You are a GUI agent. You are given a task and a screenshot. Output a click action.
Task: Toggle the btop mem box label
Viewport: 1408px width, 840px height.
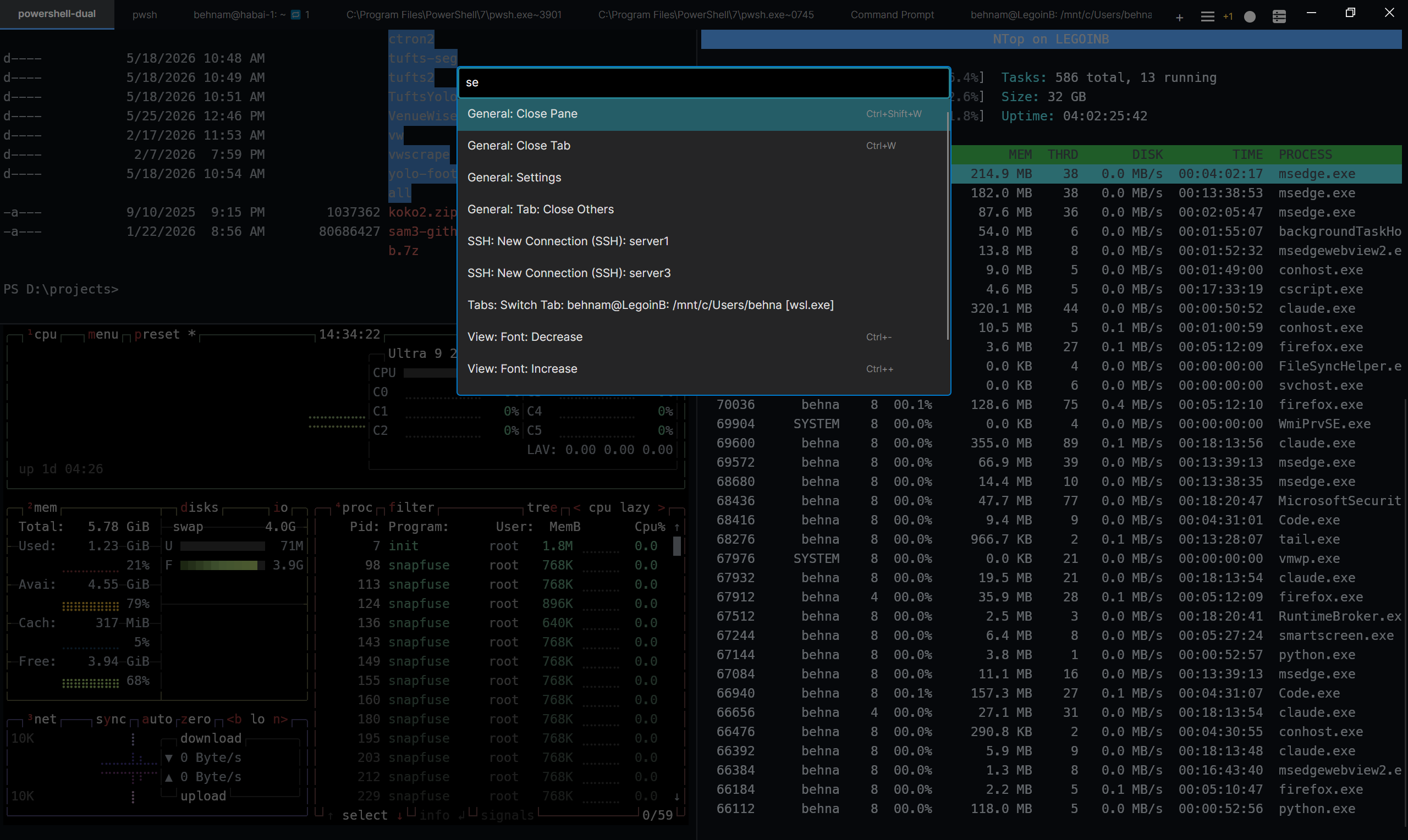tap(42, 508)
